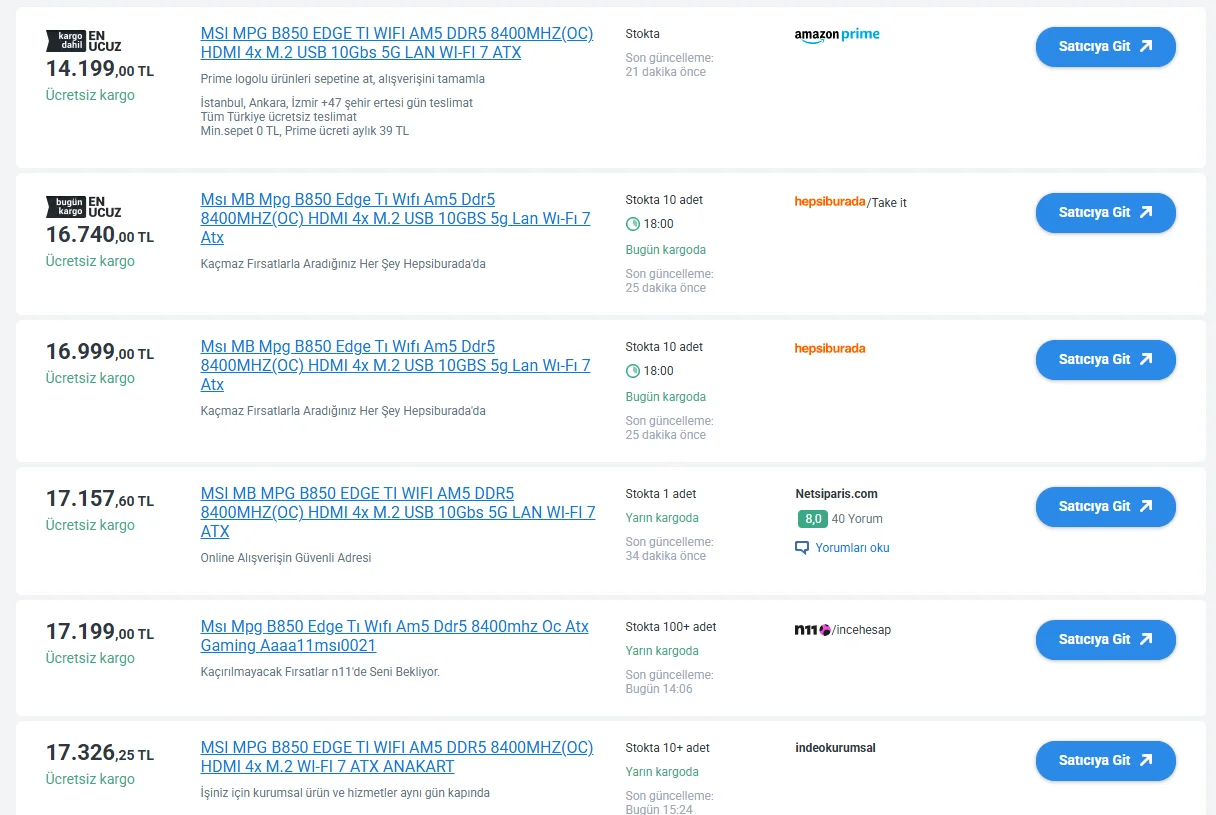Viewport: 1216px width, 815px height.
Task: Click Satıcıya Git for the n11 incehesap offer
Action: (x=1105, y=639)
